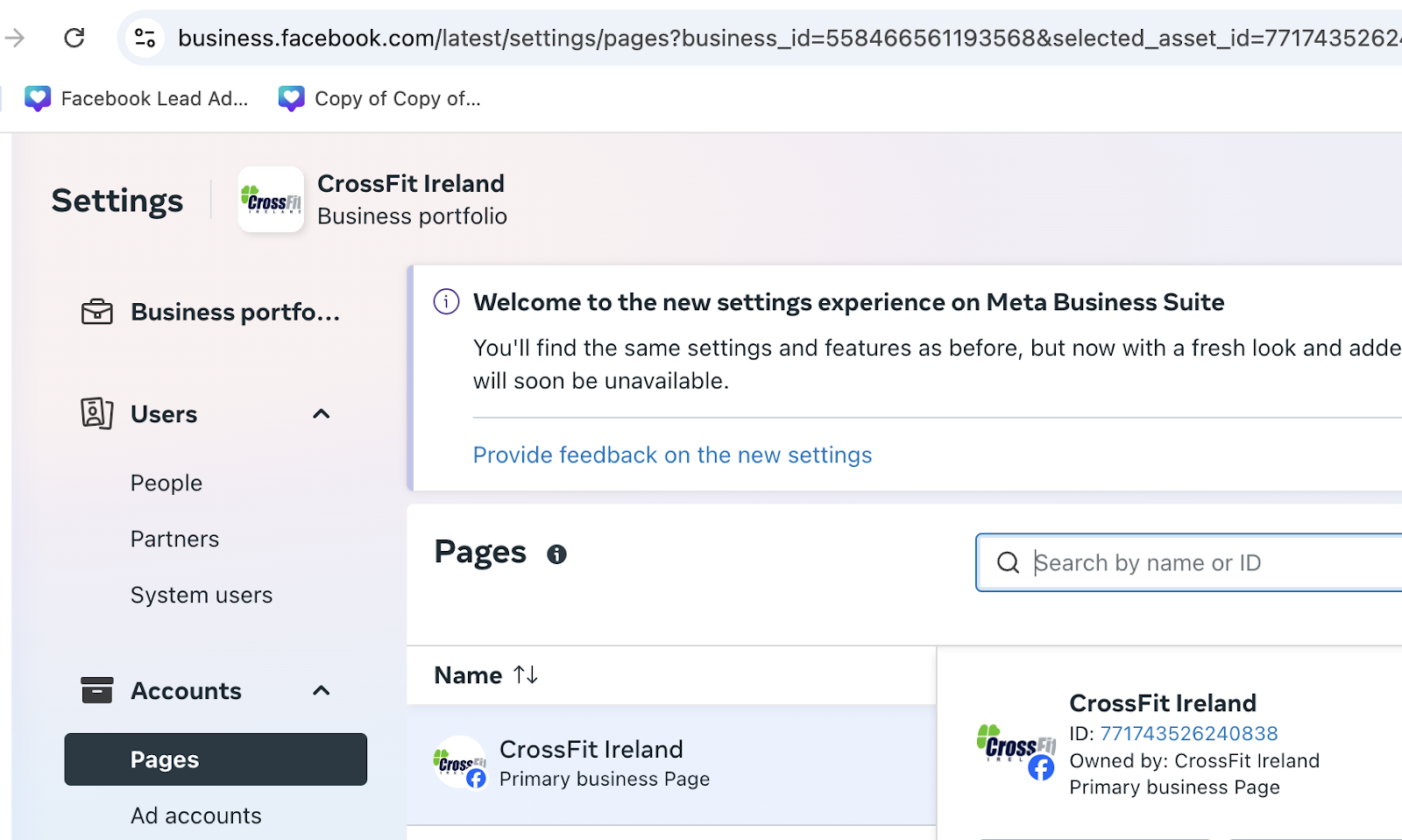Open site information icon in address bar
This screenshot has height=840, width=1402.
(145, 38)
